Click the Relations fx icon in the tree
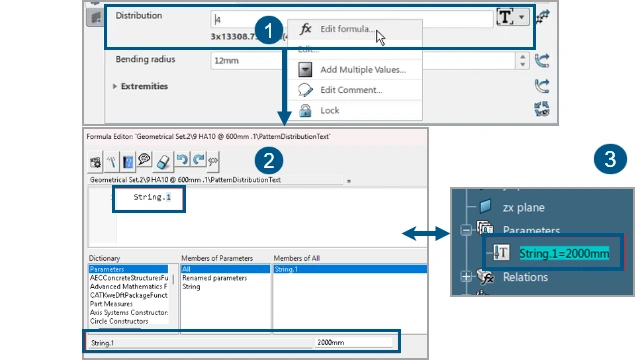 click(485, 277)
